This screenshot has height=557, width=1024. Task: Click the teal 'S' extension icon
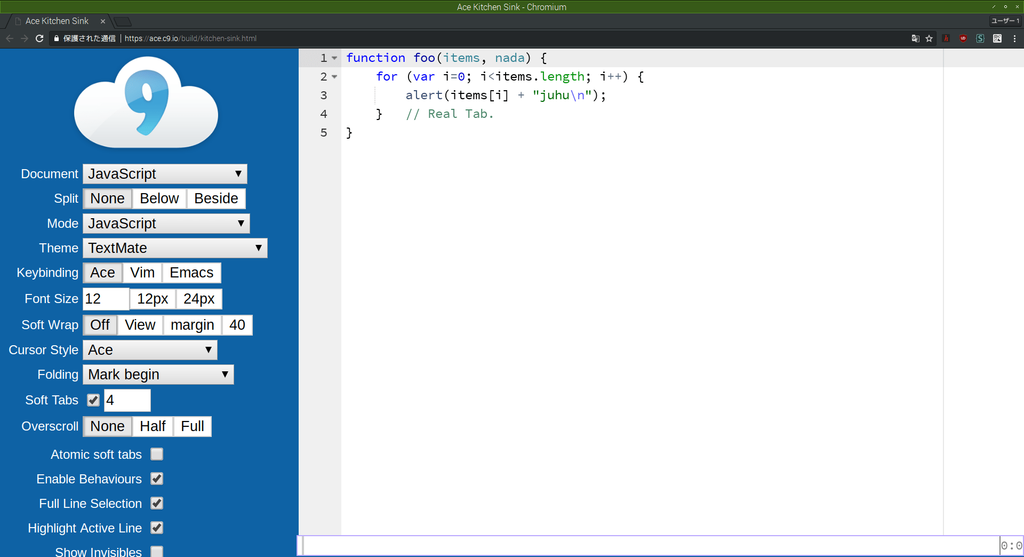pyautogui.click(x=980, y=39)
